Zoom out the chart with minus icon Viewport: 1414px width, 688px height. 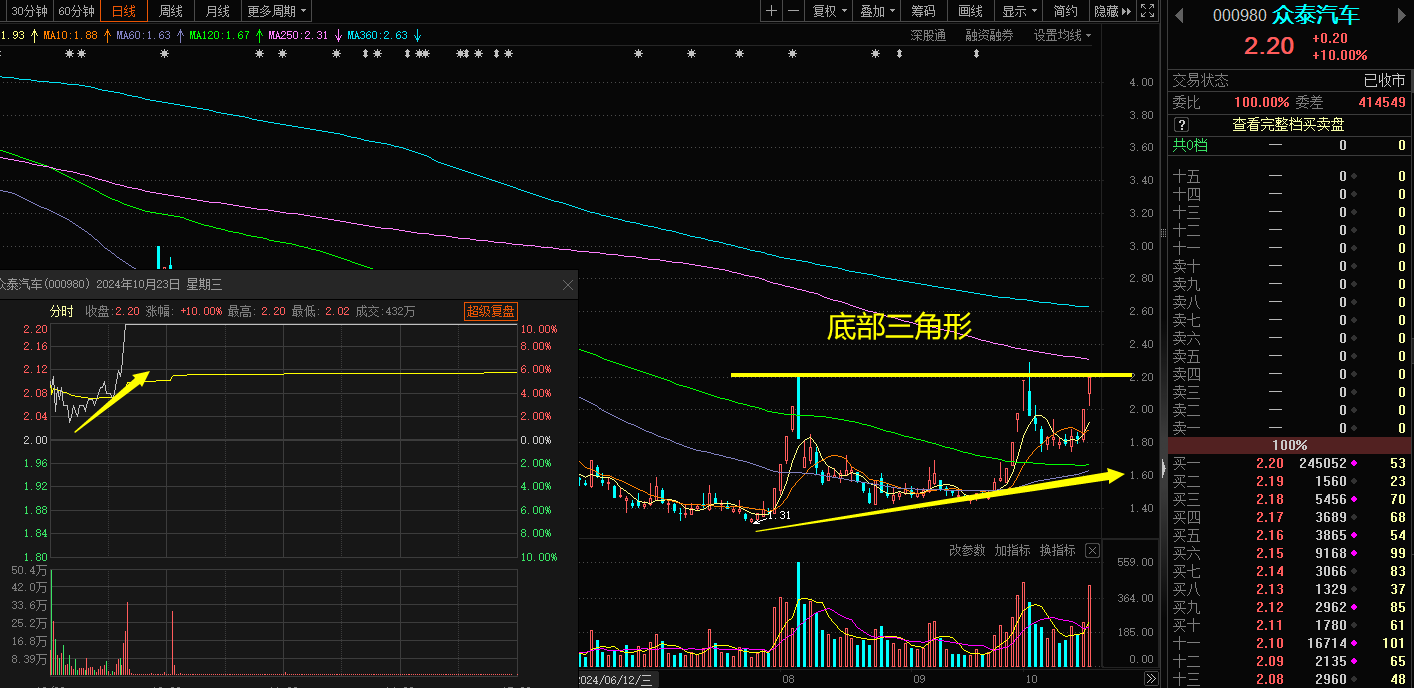(x=793, y=11)
